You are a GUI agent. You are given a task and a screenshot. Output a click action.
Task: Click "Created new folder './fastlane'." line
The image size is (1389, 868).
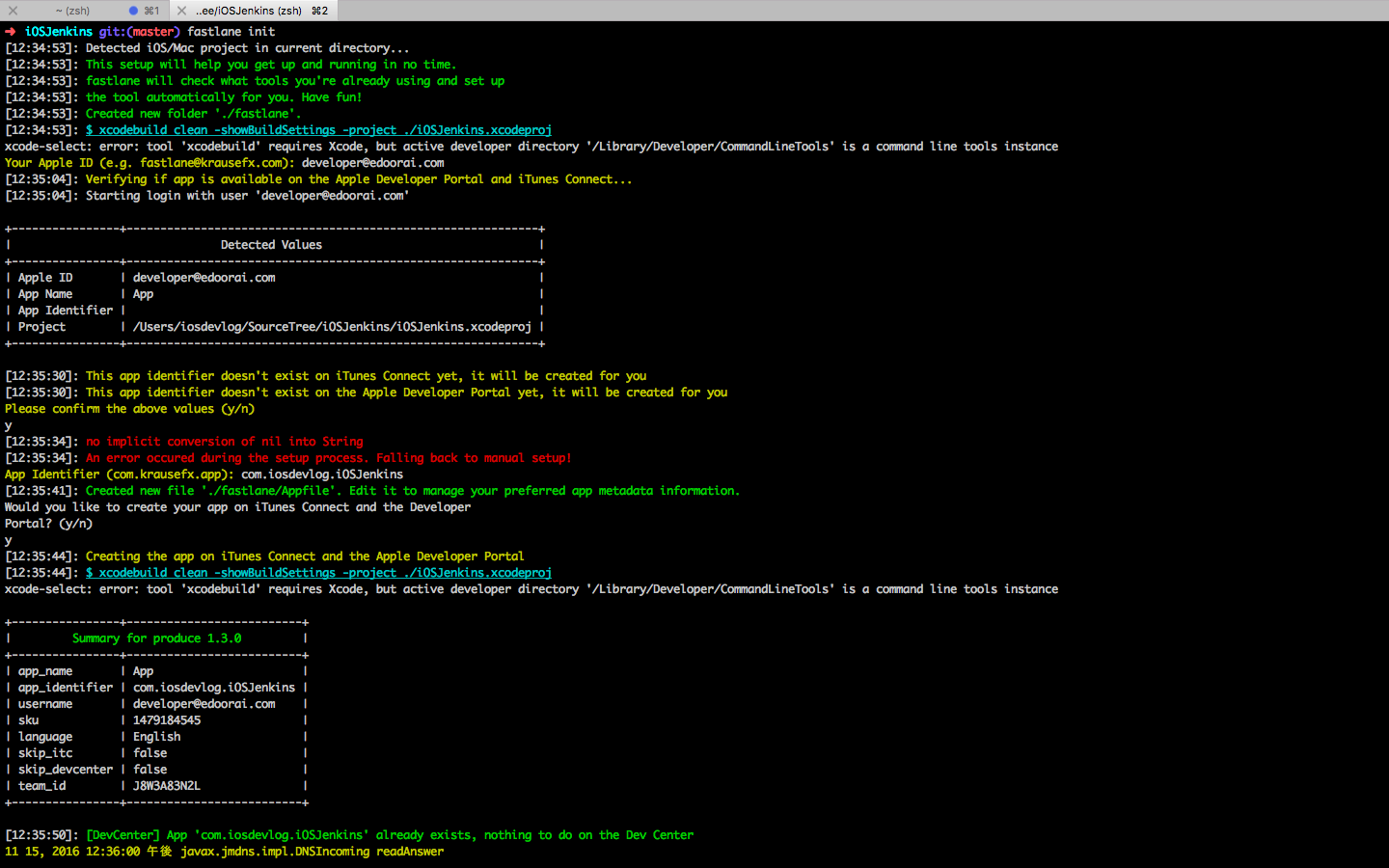(x=193, y=114)
